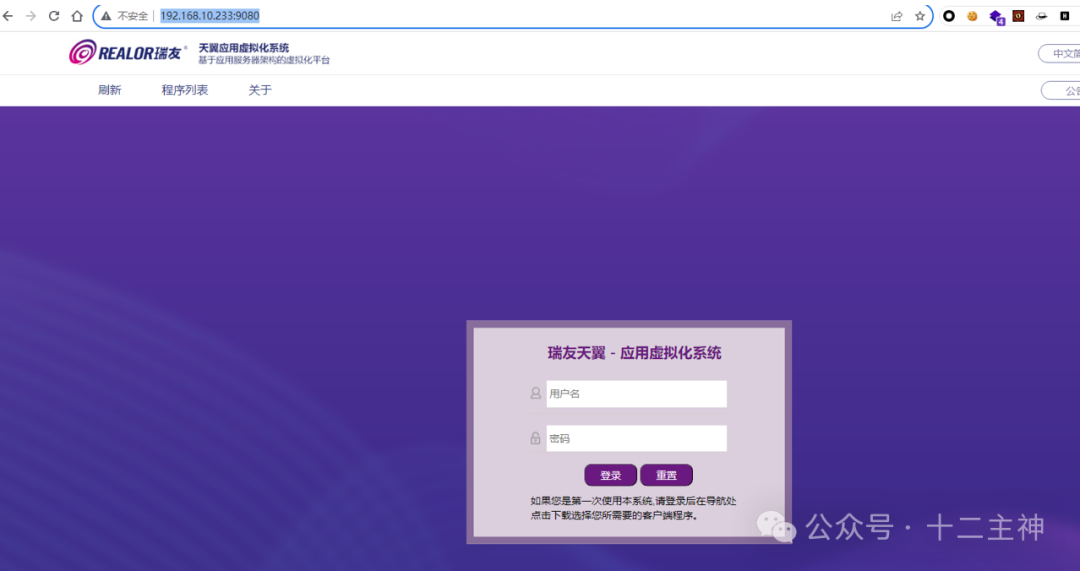Click the lock icon beside 密码 field
Screen dimensions: 1080x571
[535, 438]
